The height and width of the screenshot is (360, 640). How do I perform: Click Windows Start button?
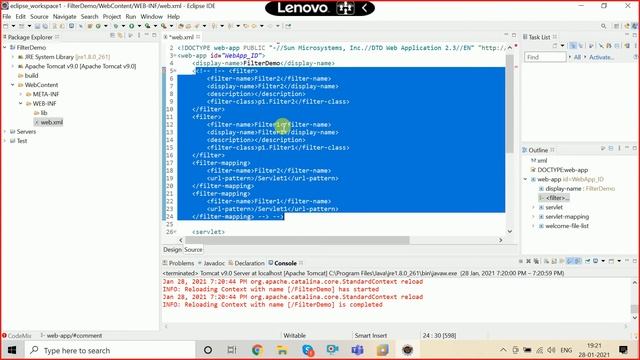(x=12, y=350)
